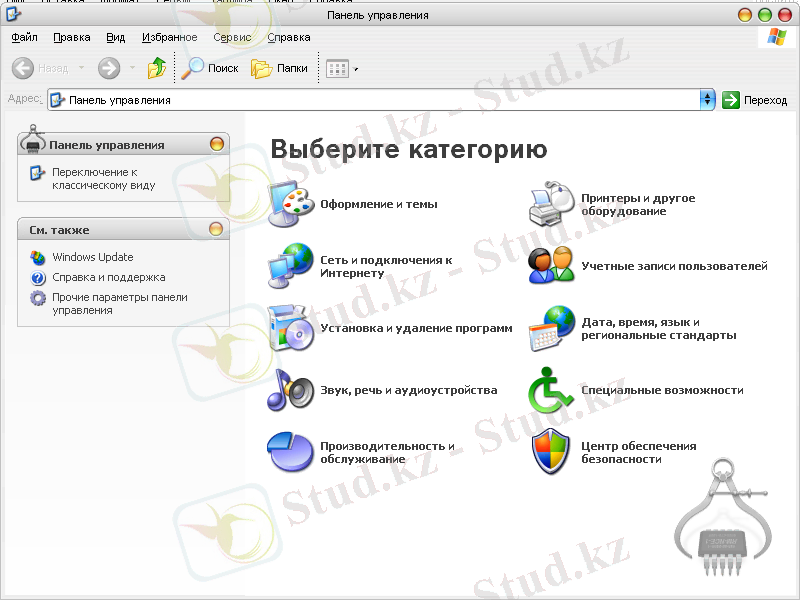Toggle the Folders pane button

(279, 68)
